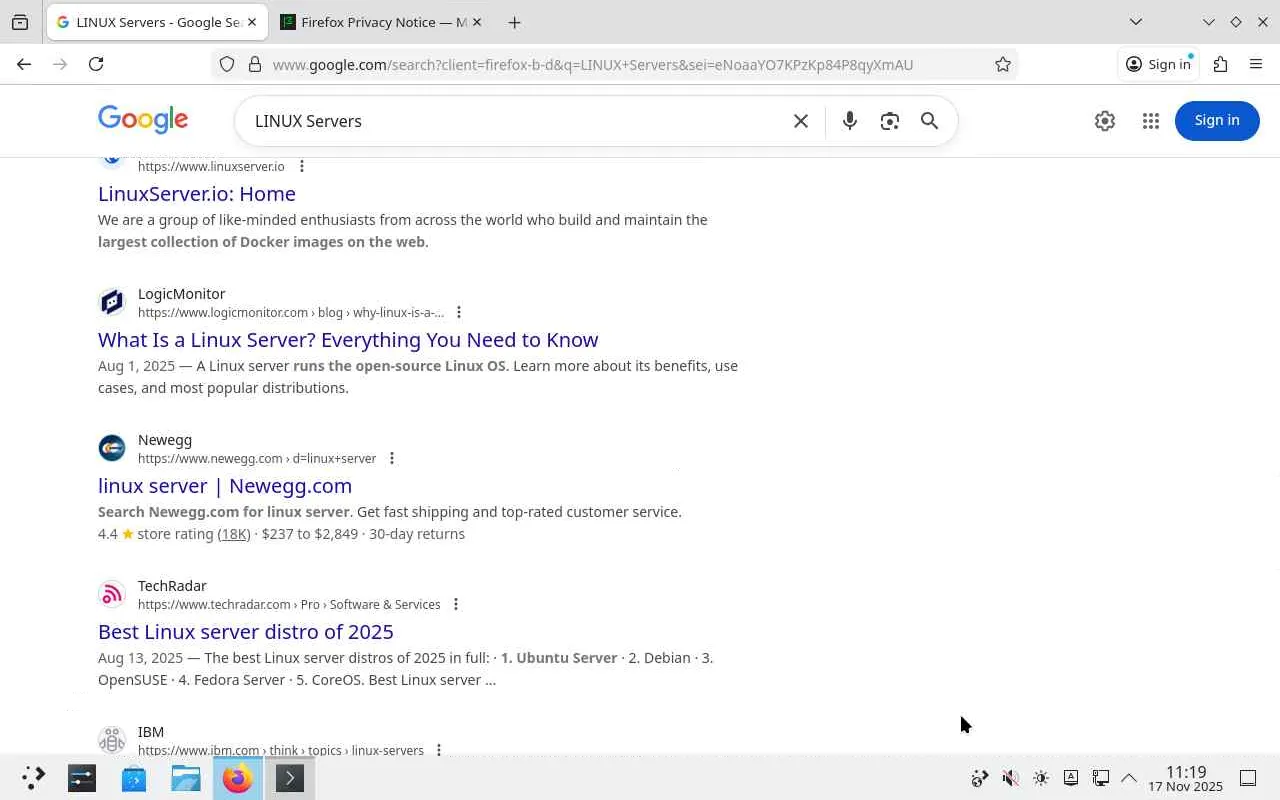Open more options for IBM result
1280x800 pixels.
click(x=438, y=749)
